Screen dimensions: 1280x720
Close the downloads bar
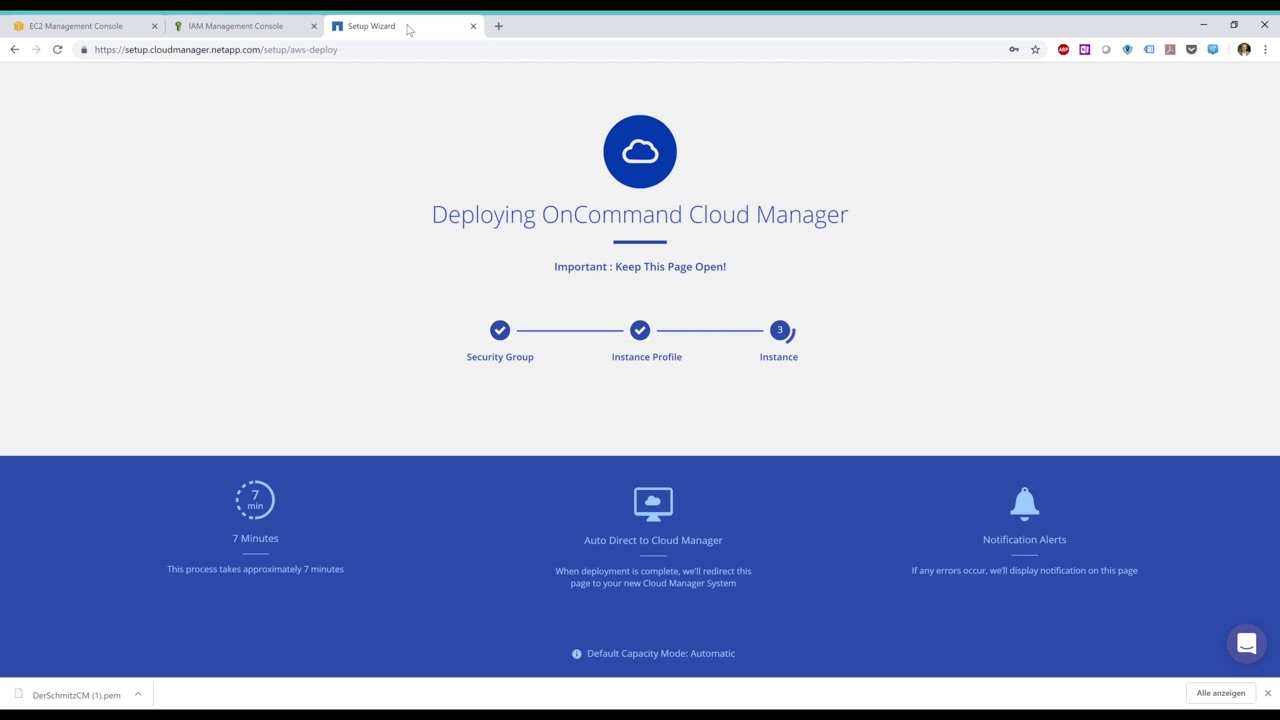click(1267, 693)
